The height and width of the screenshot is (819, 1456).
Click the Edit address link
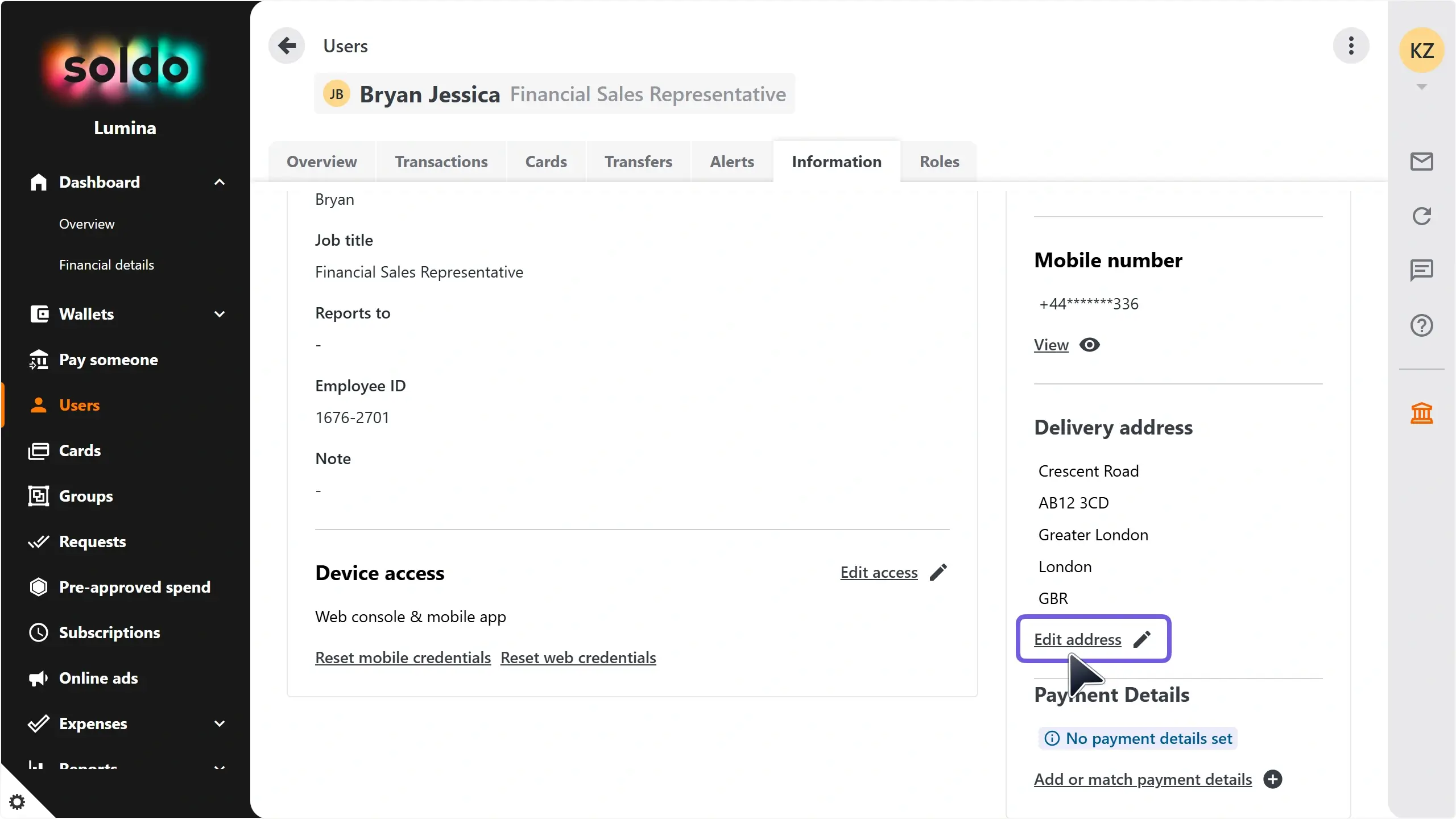[1077, 639]
